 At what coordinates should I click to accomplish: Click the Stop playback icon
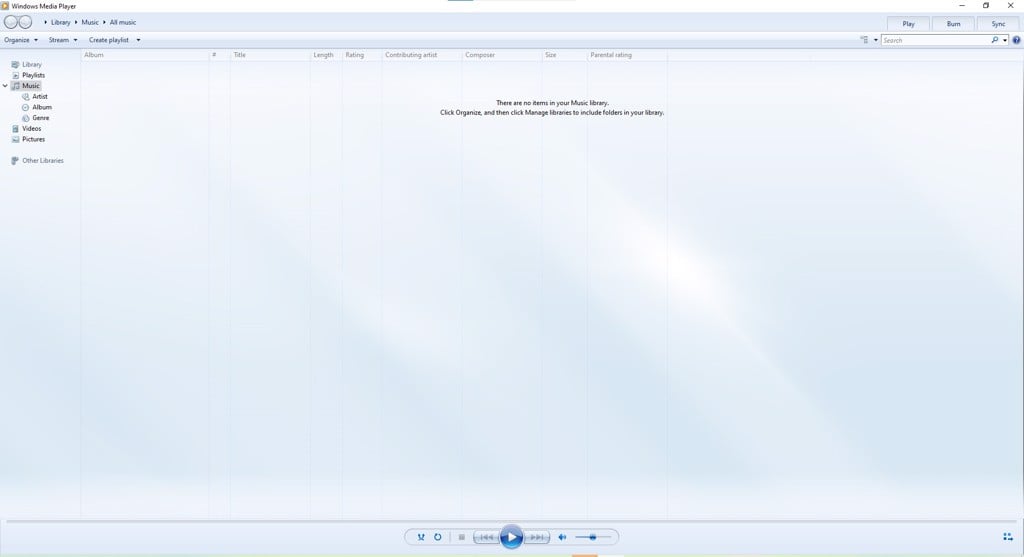pos(461,537)
